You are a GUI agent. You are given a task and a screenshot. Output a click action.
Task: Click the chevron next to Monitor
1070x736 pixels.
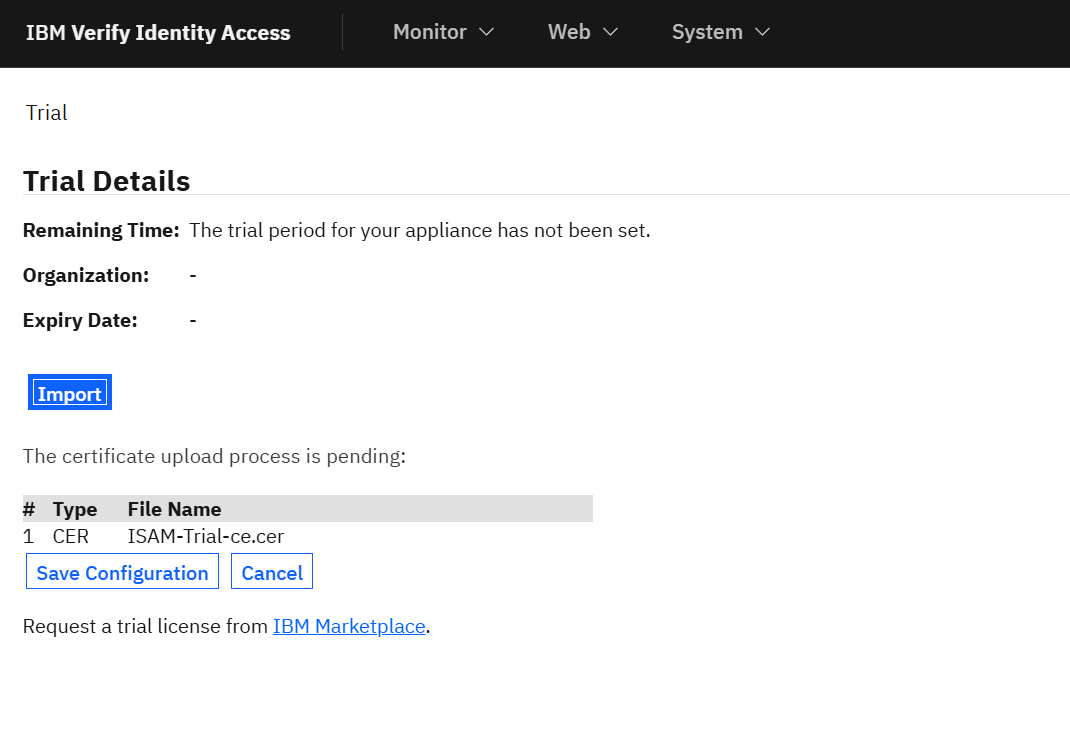point(487,32)
